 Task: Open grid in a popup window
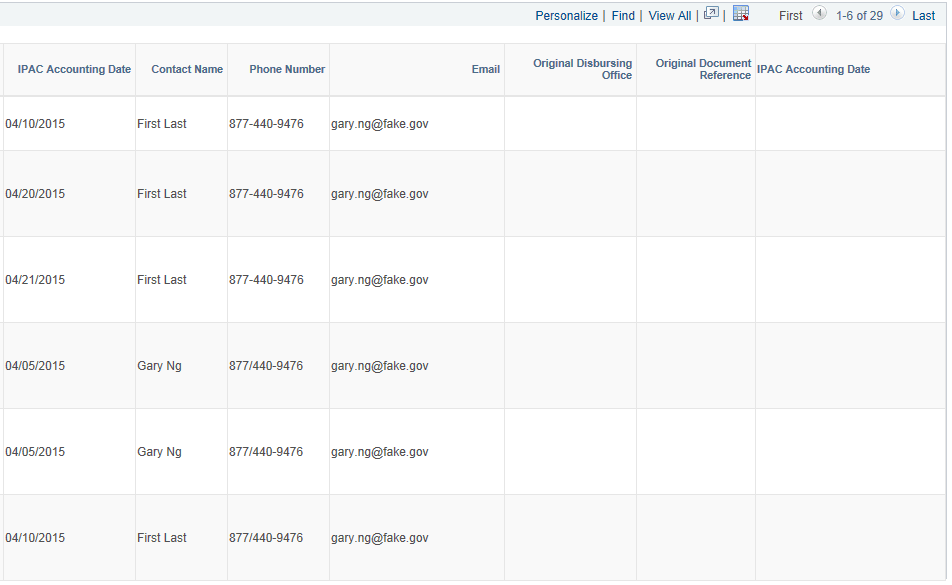pyautogui.click(x=710, y=12)
